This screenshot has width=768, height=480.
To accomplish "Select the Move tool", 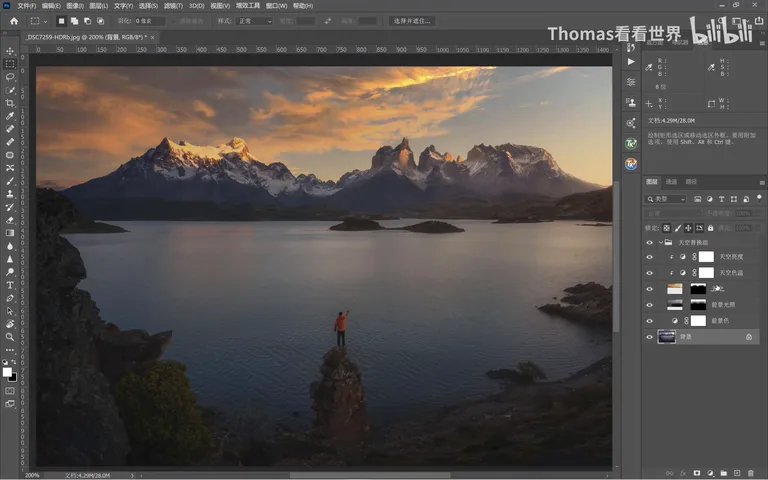I will click(10, 51).
